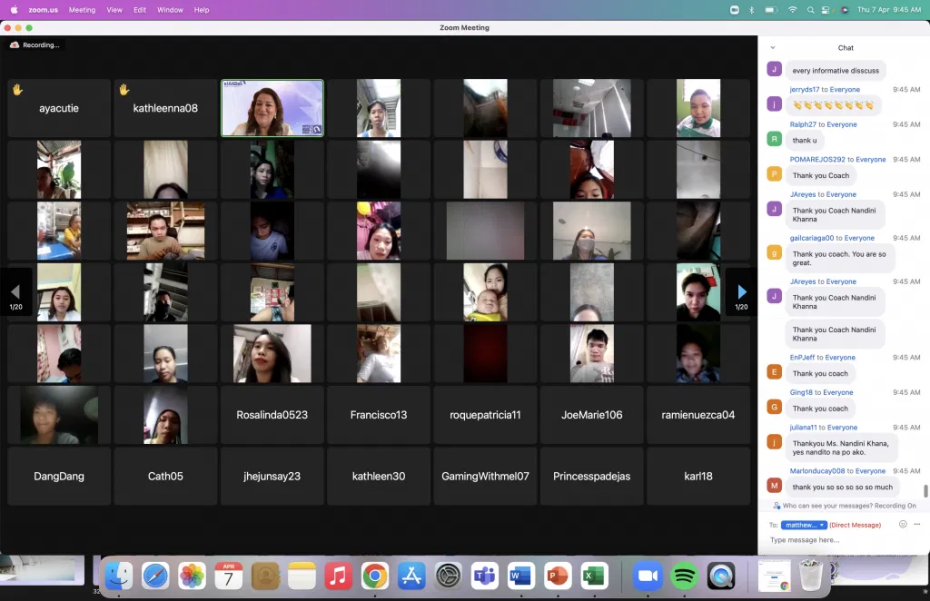Click the 'Type message here' field
930x601 pixels.
[x=843, y=540]
